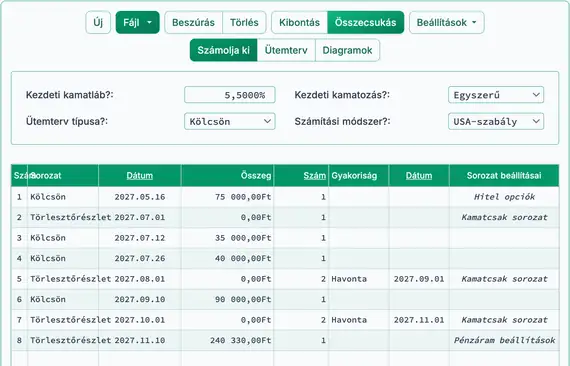Screen dimensions: 570x366
Task: Click the amount 90 000,00Ft
Action: tap(243, 299)
